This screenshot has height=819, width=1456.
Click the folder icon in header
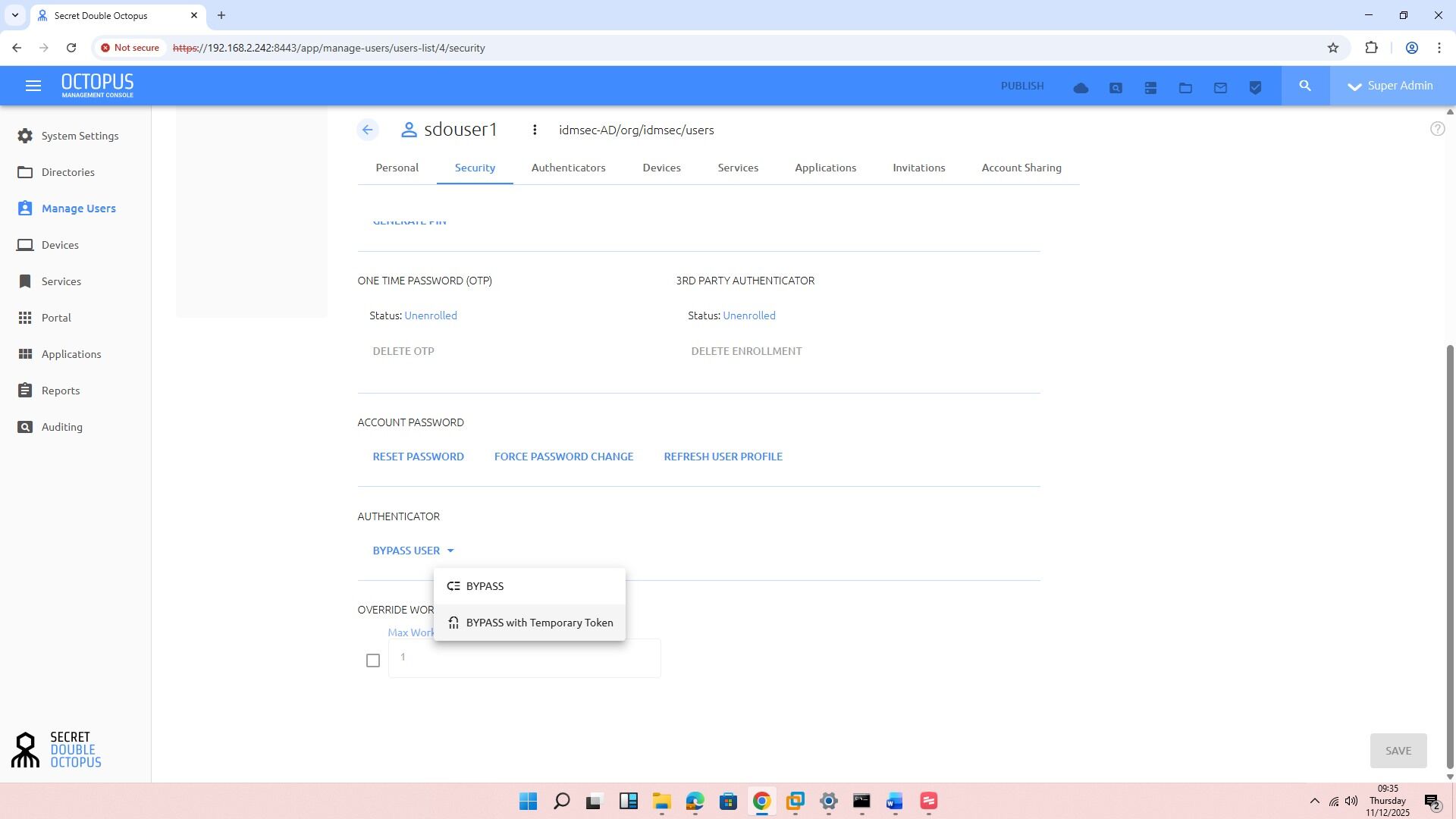pos(1185,88)
